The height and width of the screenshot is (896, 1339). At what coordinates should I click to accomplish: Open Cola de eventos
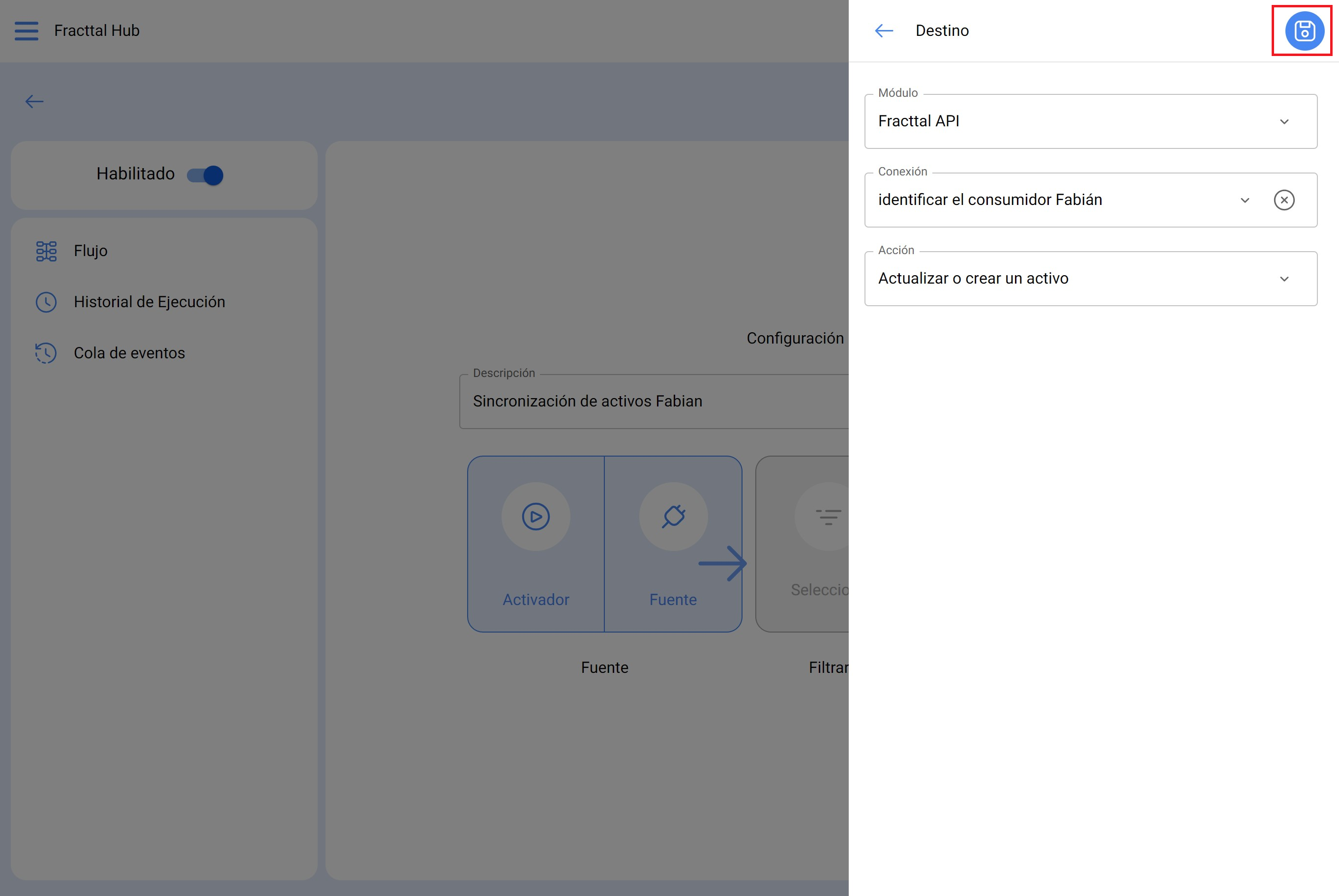(164, 353)
